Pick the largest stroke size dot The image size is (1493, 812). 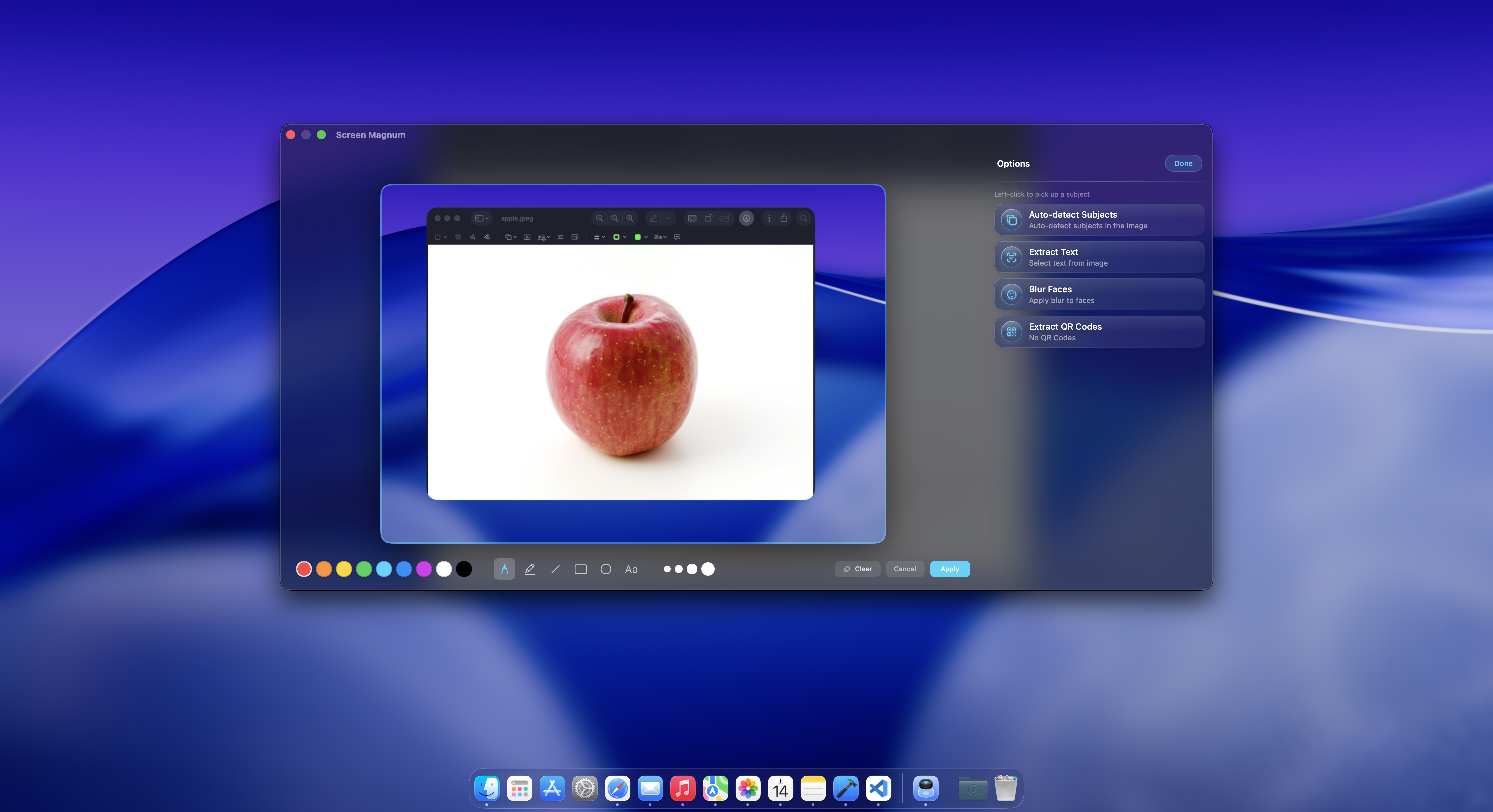(708, 569)
